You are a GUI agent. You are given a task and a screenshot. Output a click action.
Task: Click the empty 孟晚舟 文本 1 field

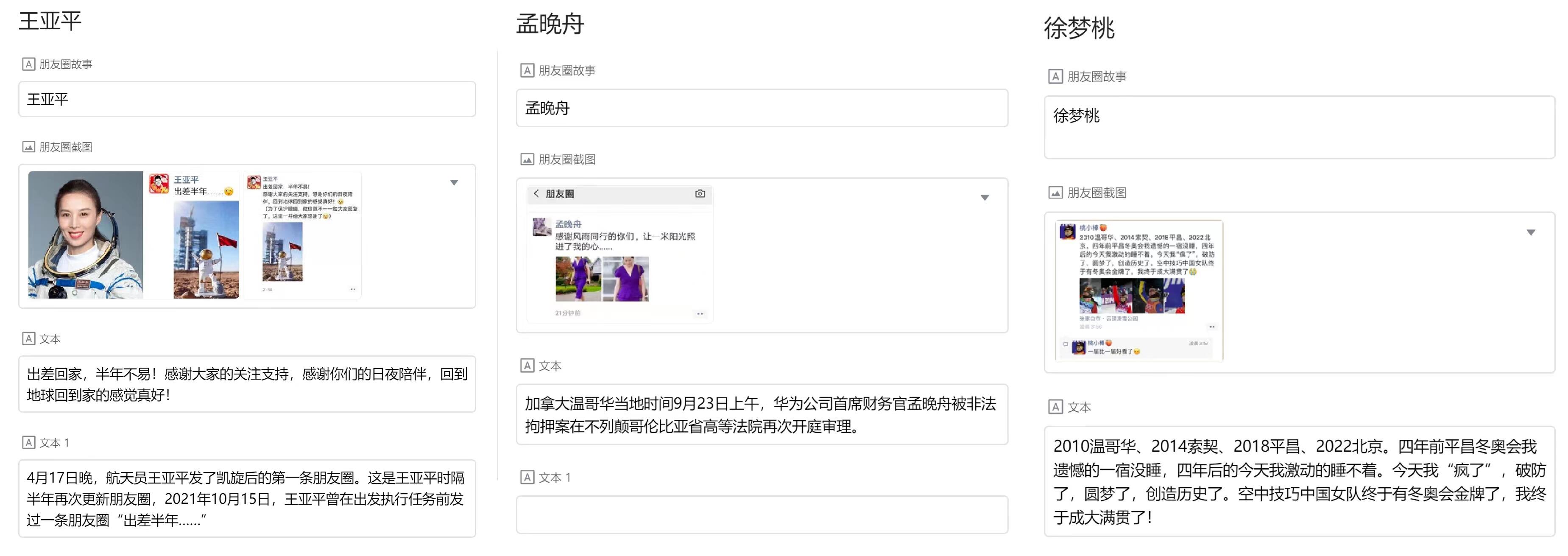[x=762, y=515]
